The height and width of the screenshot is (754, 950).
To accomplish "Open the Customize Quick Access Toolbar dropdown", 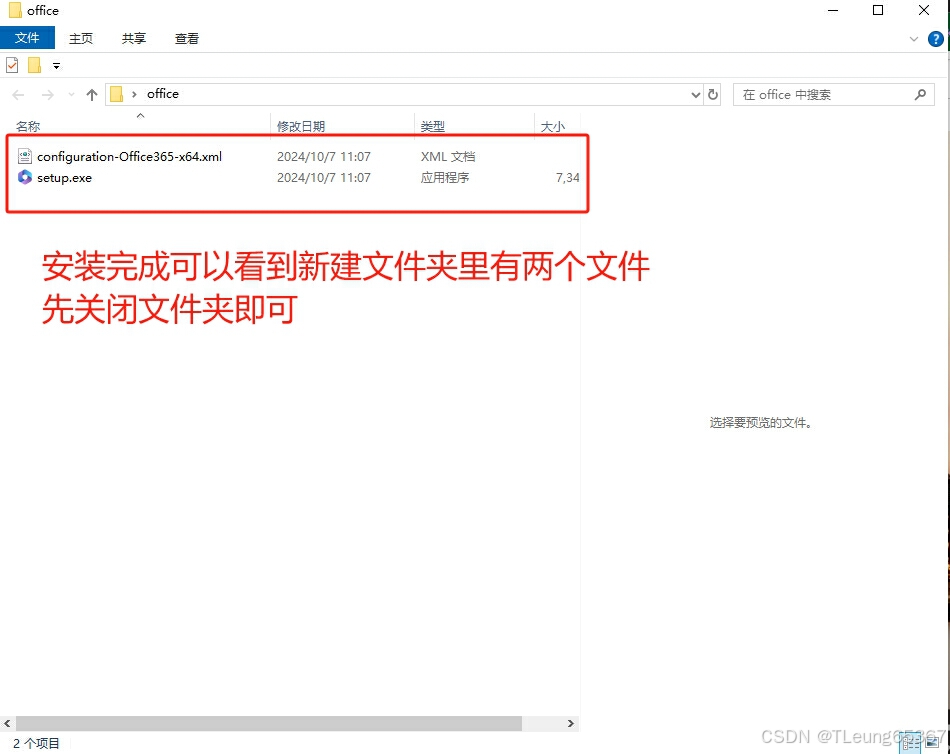I will pyautogui.click(x=56, y=65).
